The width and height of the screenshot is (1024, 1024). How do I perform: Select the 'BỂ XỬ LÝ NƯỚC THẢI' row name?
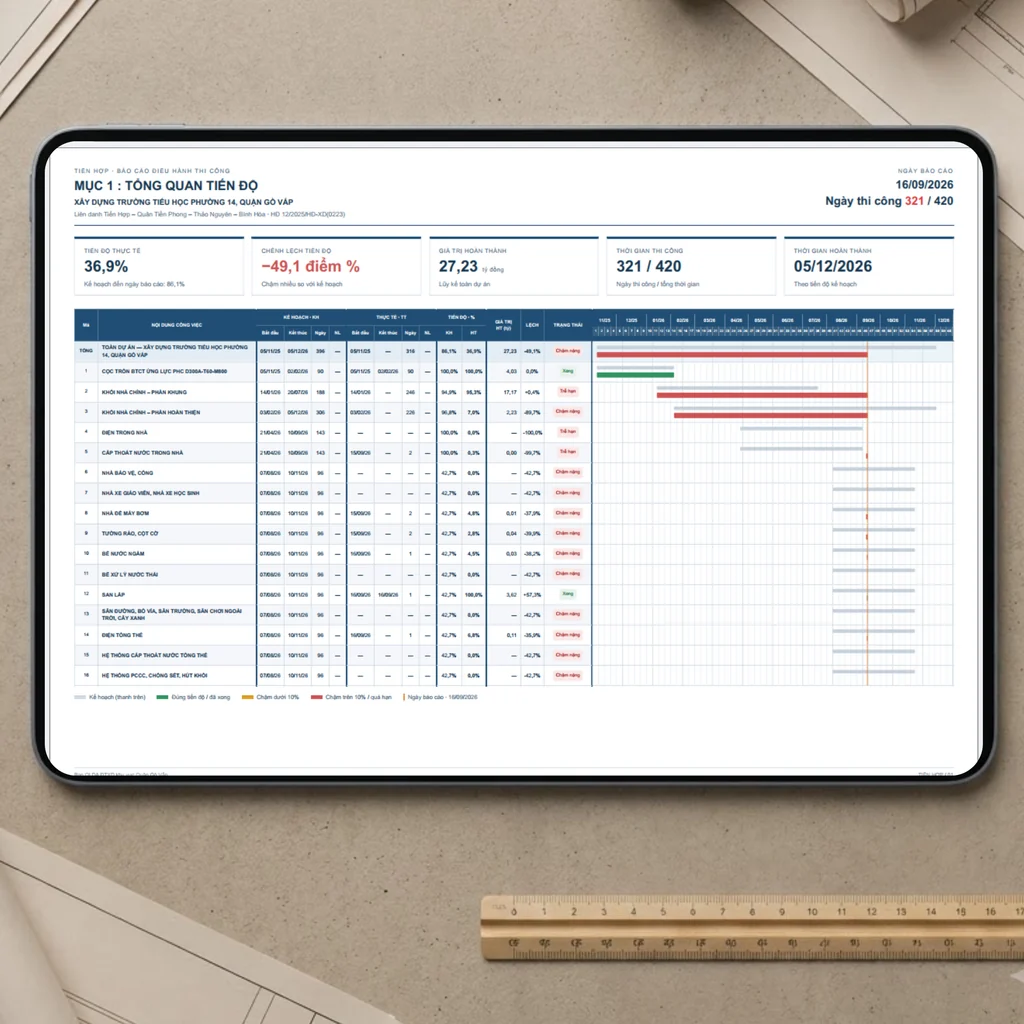click(x=129, y=575)
